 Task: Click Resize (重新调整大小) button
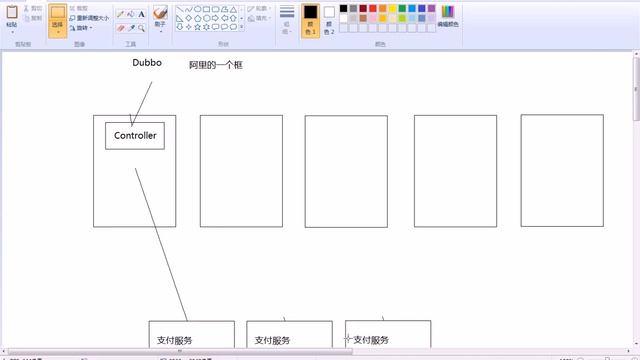tap(89, 18)
